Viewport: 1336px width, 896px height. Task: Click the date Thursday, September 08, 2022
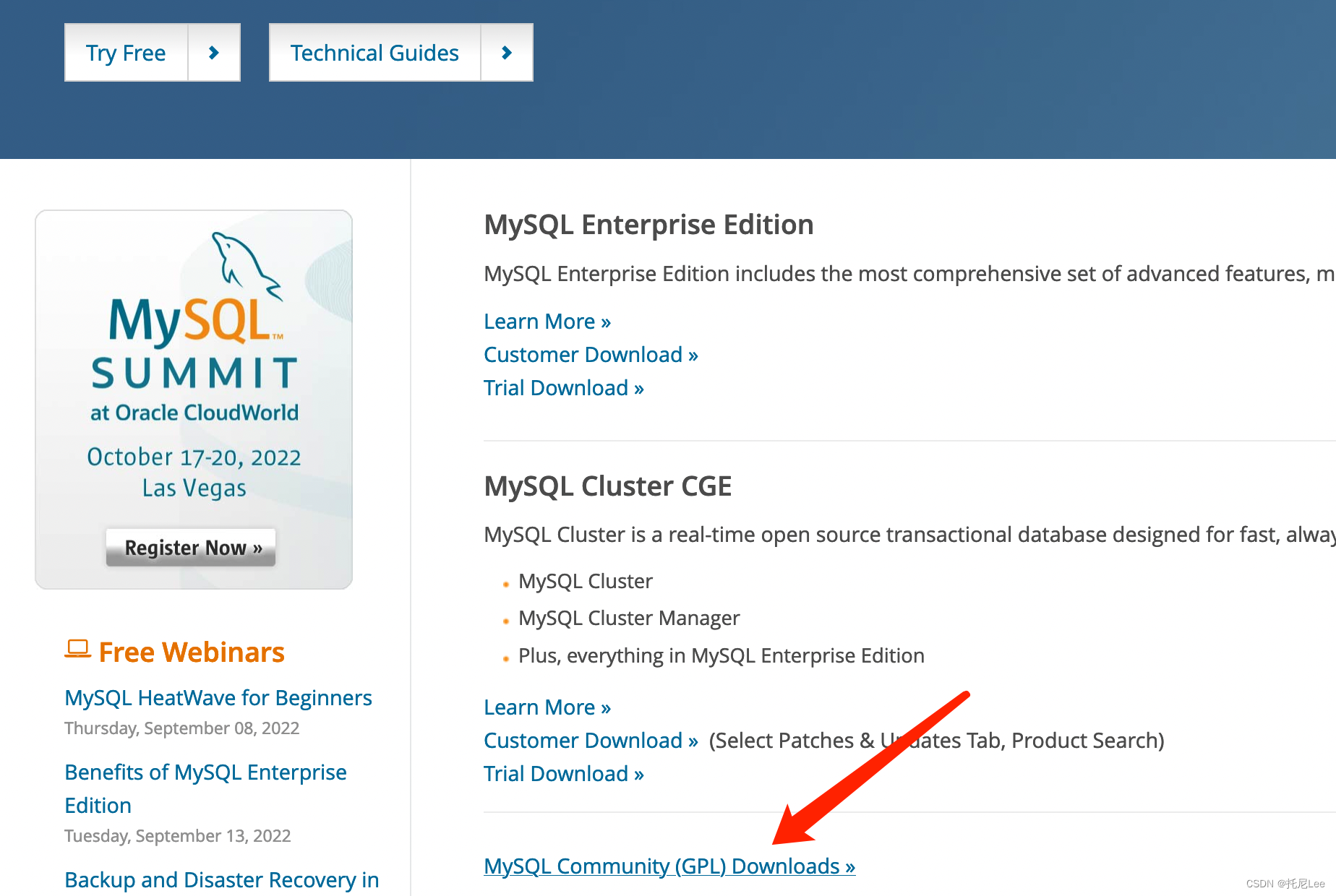pyautogui.click(x=182, y=728)
